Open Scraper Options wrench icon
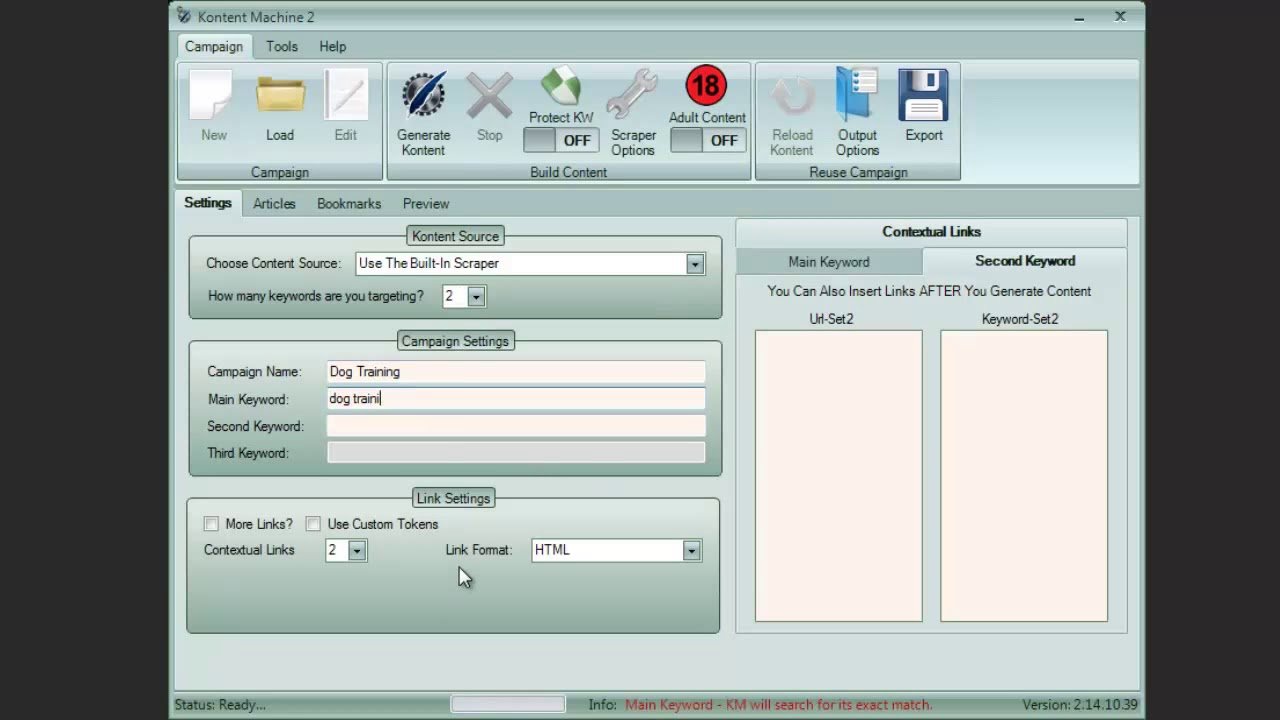Viewport: 1280px width, 720px height. point(633,95)
